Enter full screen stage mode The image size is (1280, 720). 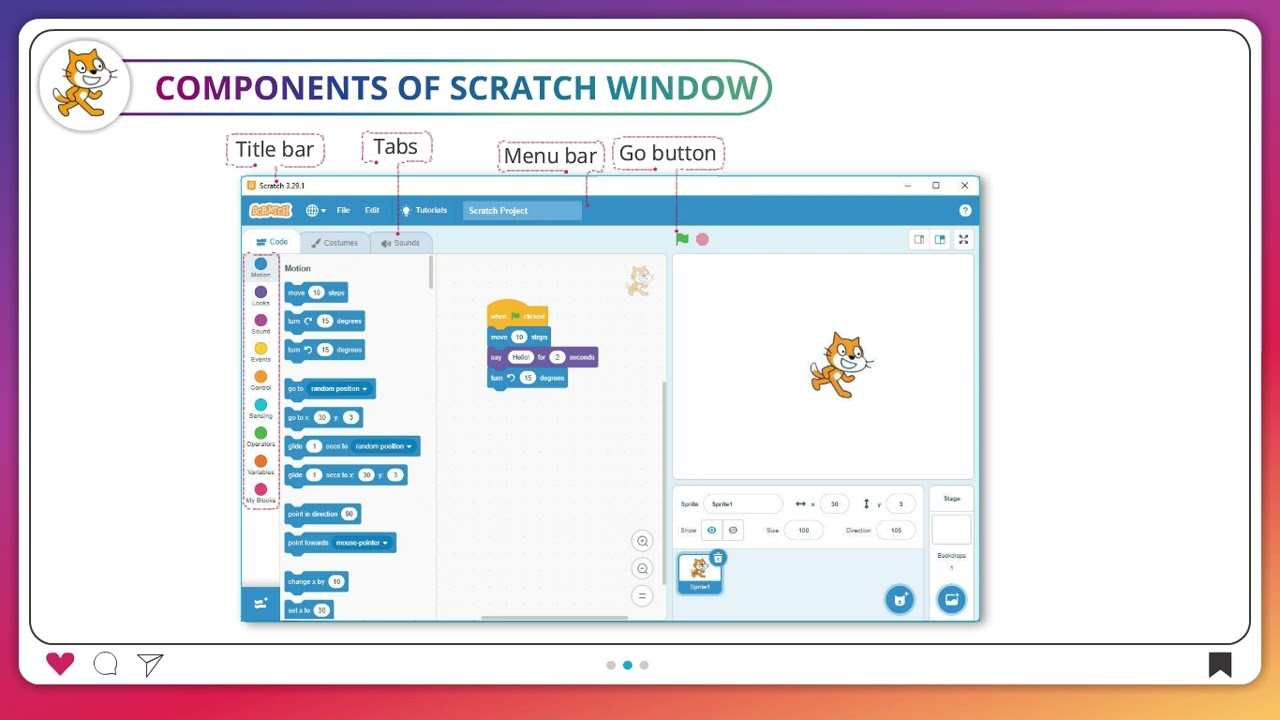coord(963,239)
